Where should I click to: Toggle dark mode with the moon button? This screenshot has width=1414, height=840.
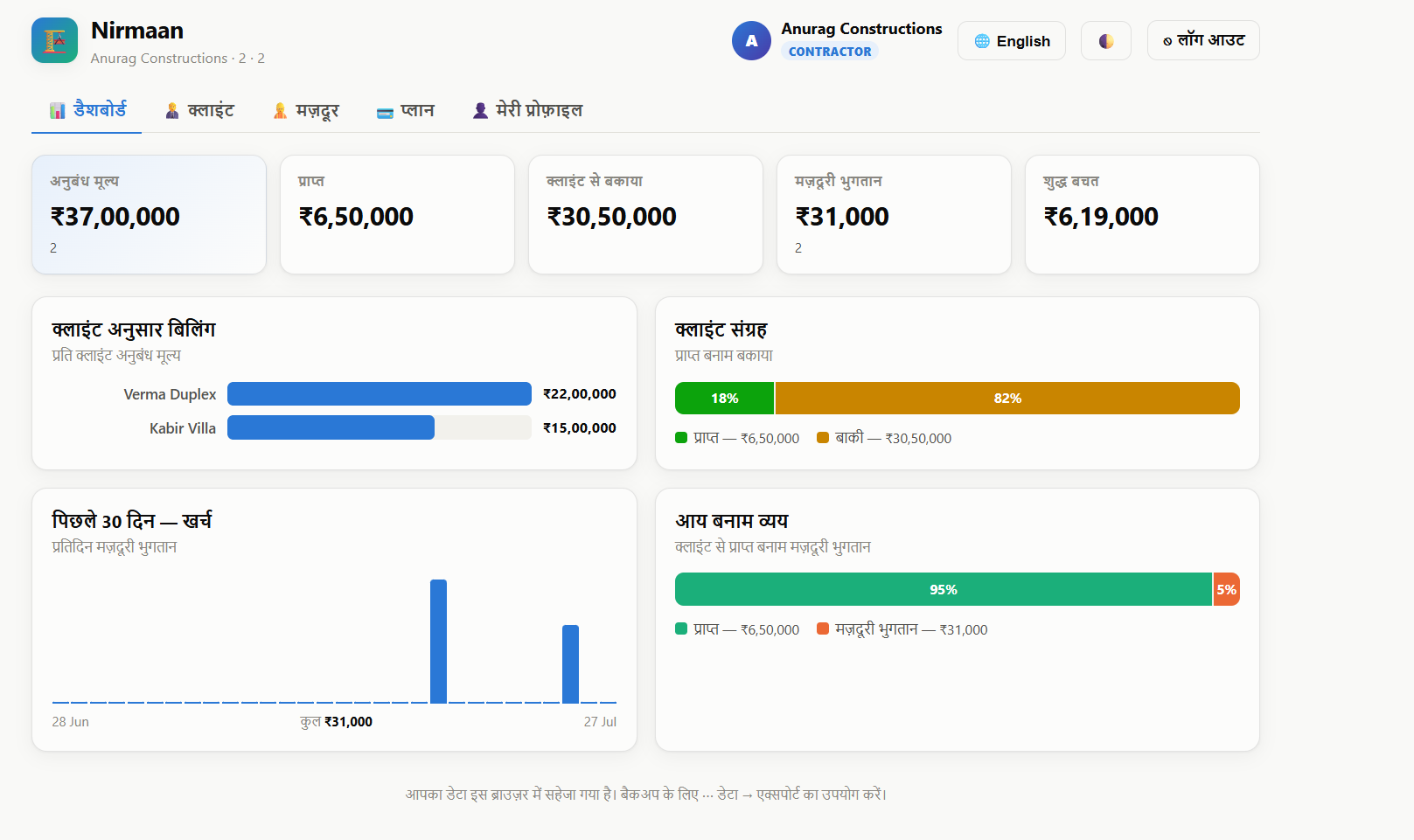[1105, 41]
